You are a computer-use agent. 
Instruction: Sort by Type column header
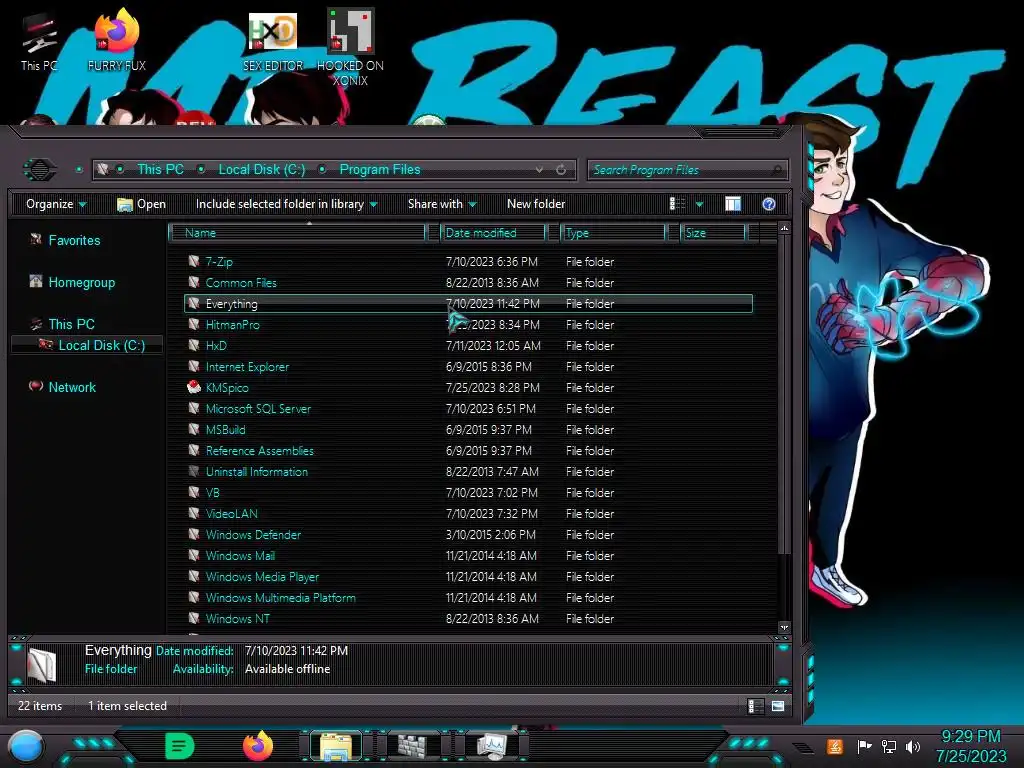tap(613, 232)
